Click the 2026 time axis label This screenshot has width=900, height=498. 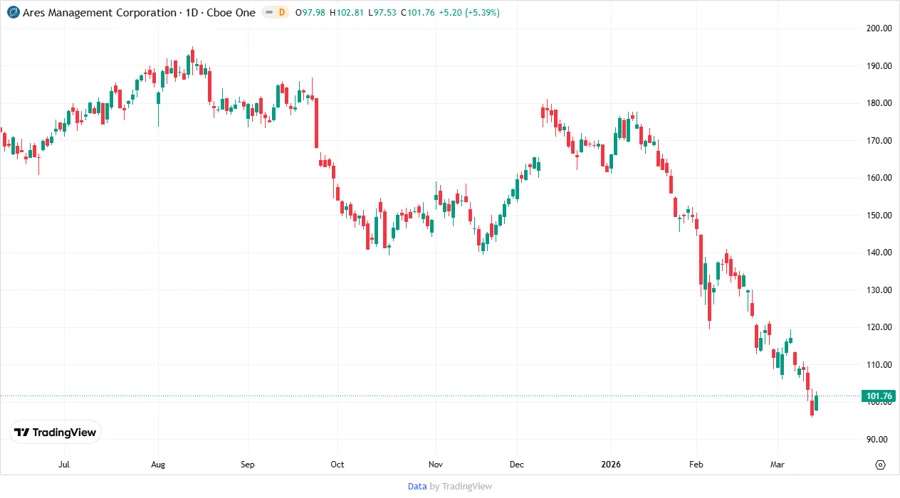pos(611,464)
